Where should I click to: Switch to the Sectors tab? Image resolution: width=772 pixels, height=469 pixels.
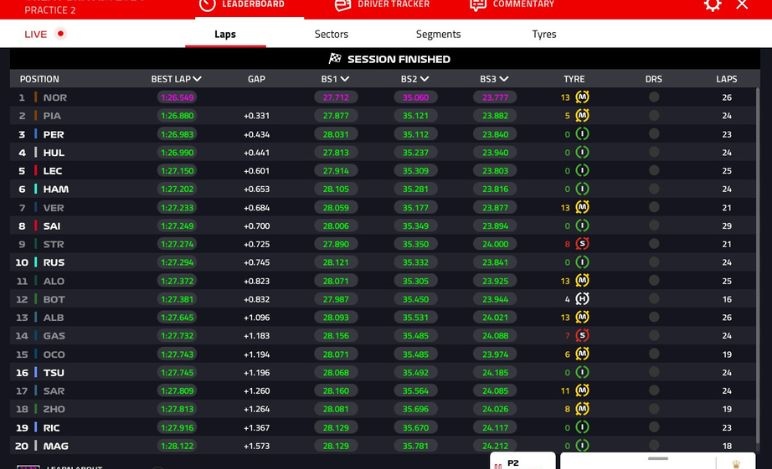331,34
